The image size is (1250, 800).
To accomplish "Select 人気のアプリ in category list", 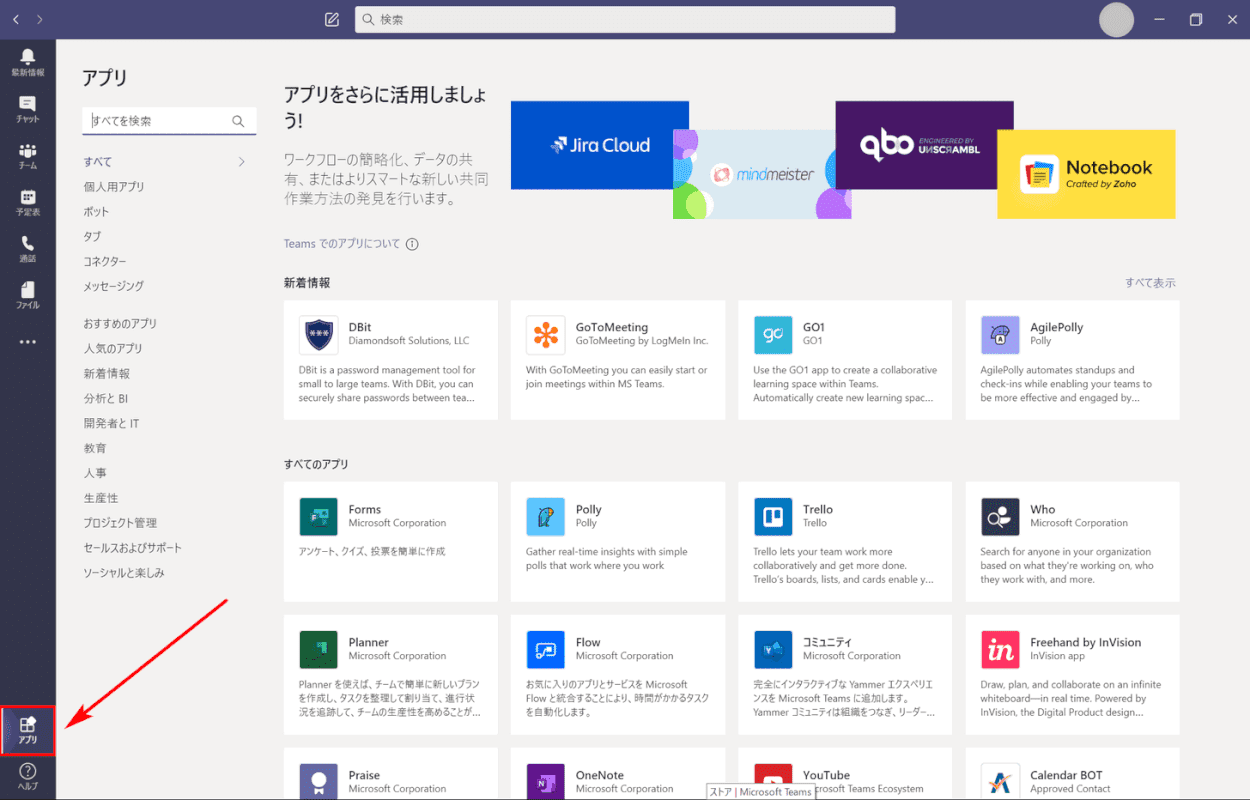I will click(x=113, y=349).
